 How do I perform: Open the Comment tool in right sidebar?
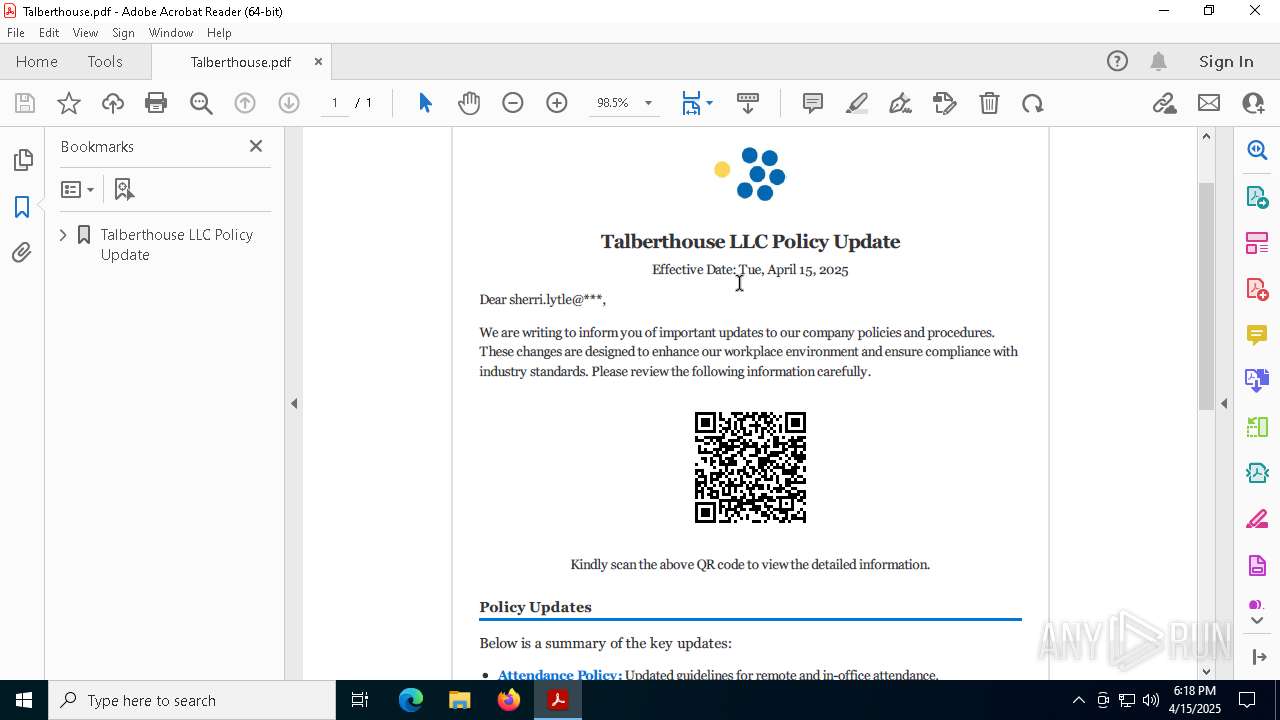pyautogui.click(x=1257, y=335)
